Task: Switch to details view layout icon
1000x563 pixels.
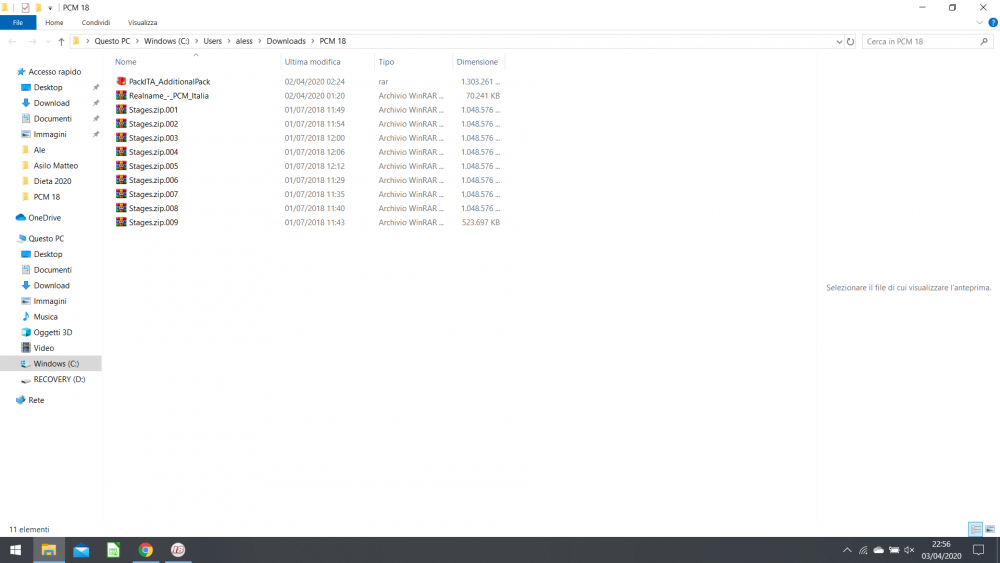Action: (x=975, y=529)
